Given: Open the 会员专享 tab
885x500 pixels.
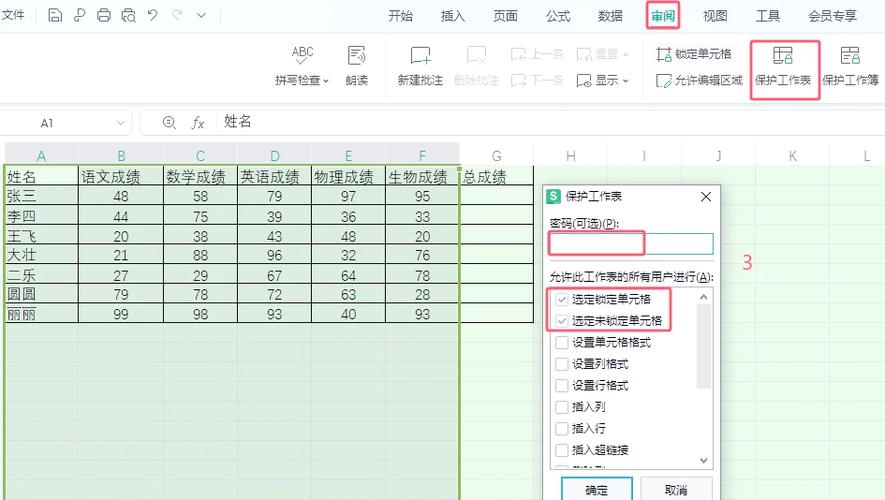Looking at the screenshot, I should point(833,16).
